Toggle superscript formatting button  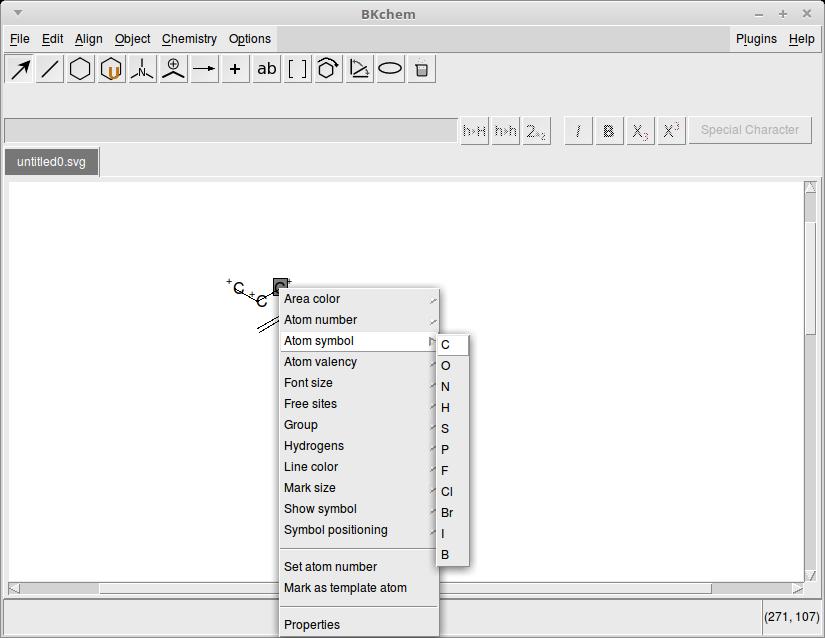pos(672,131)
